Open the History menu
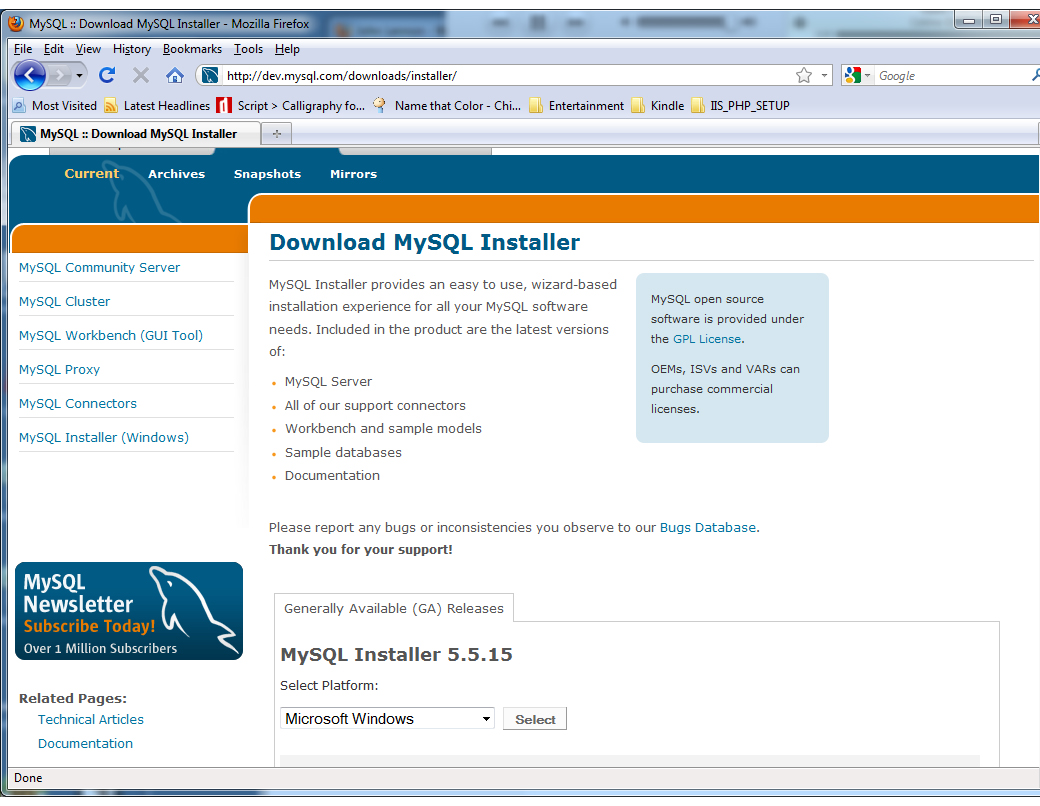The width and height of the screenshot is (1040, 806). pos(132,49)
